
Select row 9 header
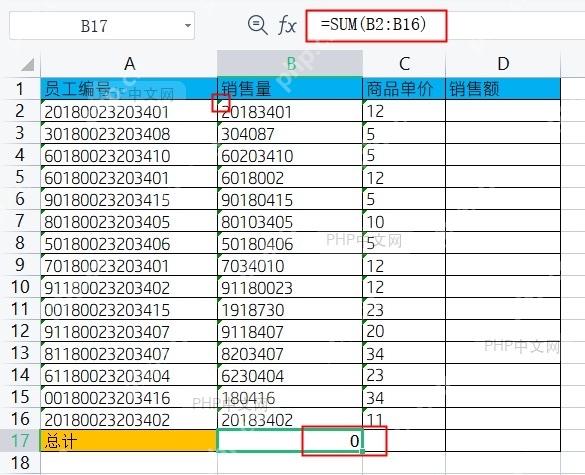point(20,265)
